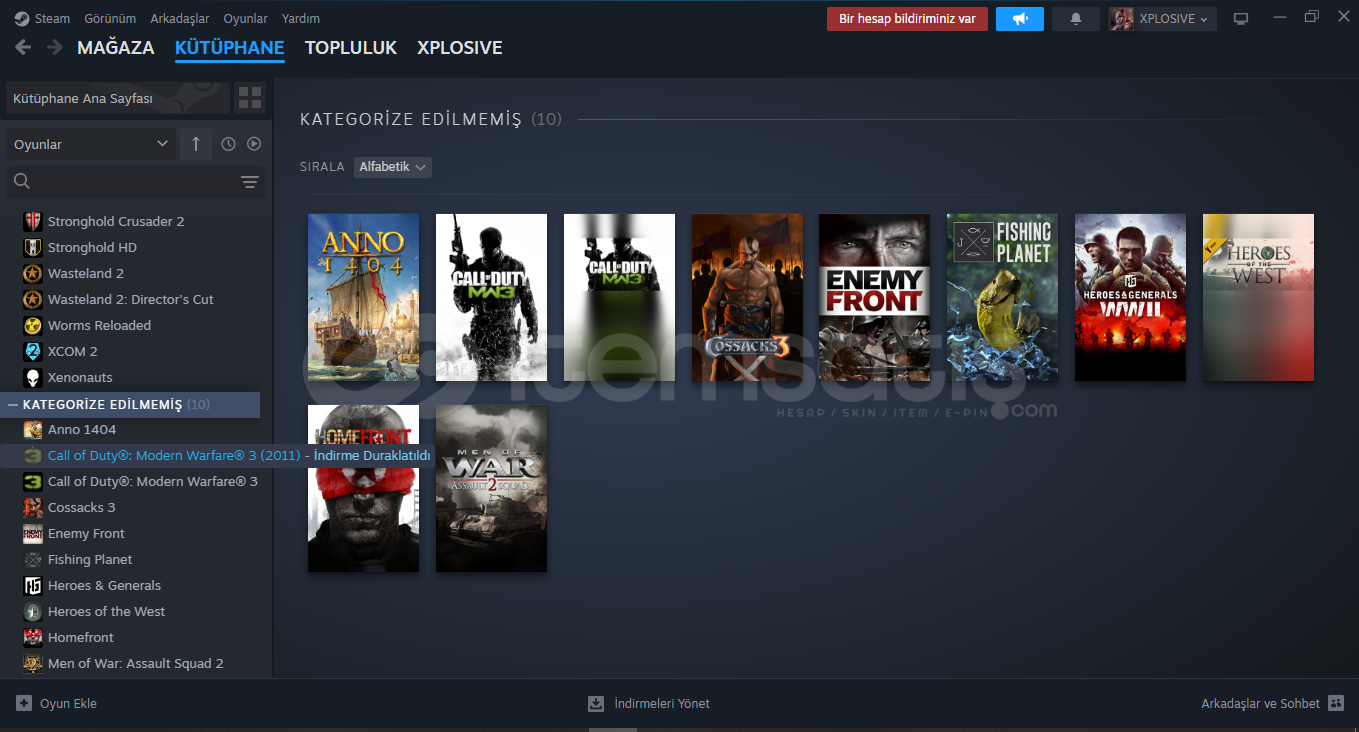Open the Oyunlar filter dropdown

click(91, 144)
